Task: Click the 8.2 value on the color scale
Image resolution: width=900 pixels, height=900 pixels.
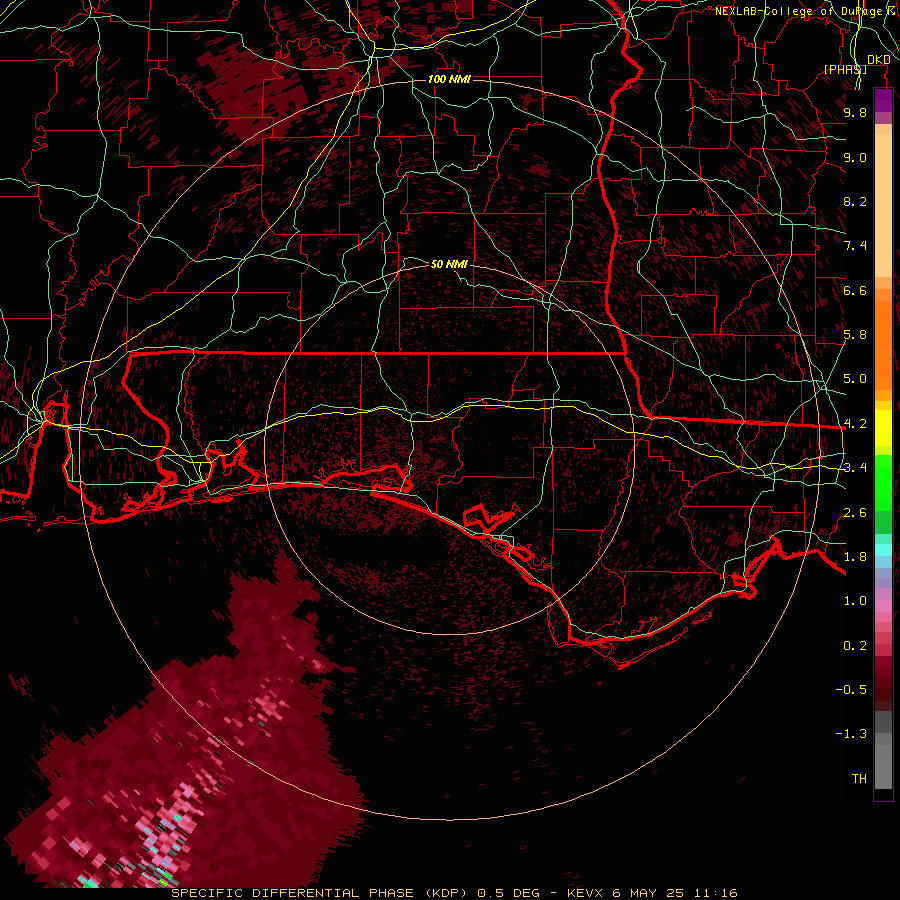Action: 855,201
